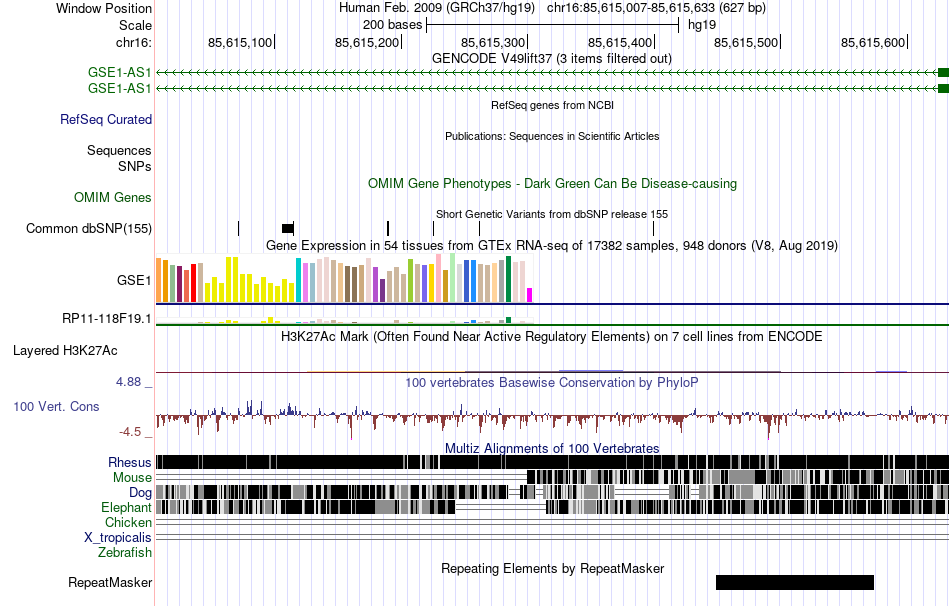Click the RefSeq genes from NCBI title
The image size is (950, 606).
553,105
